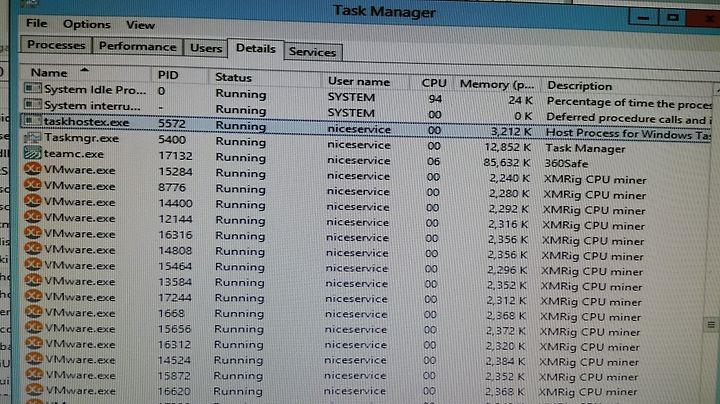720x404 pixels.
Task: Click VMware.exe icon with PID 16312
Action: (x=34, y=343)
